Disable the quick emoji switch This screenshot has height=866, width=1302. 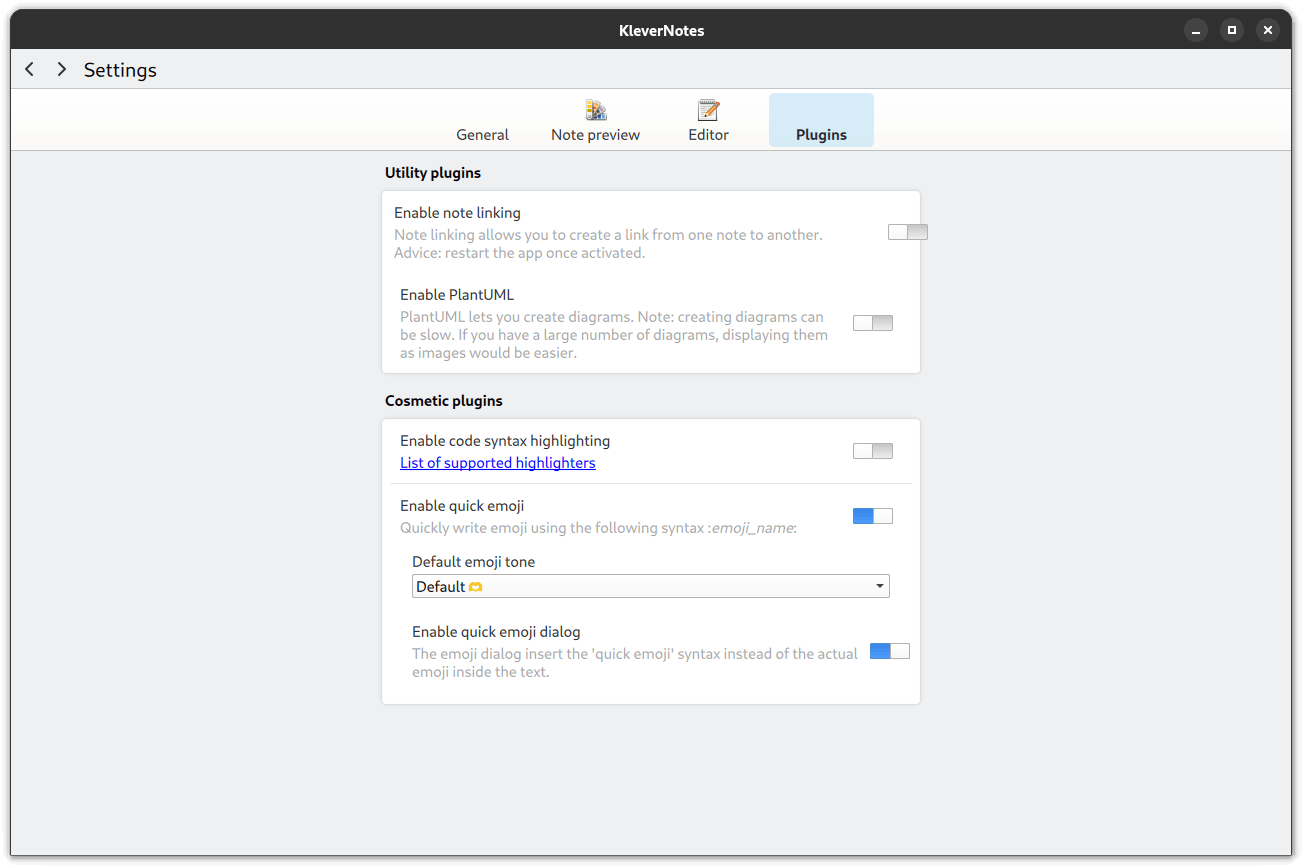point(872,516)
